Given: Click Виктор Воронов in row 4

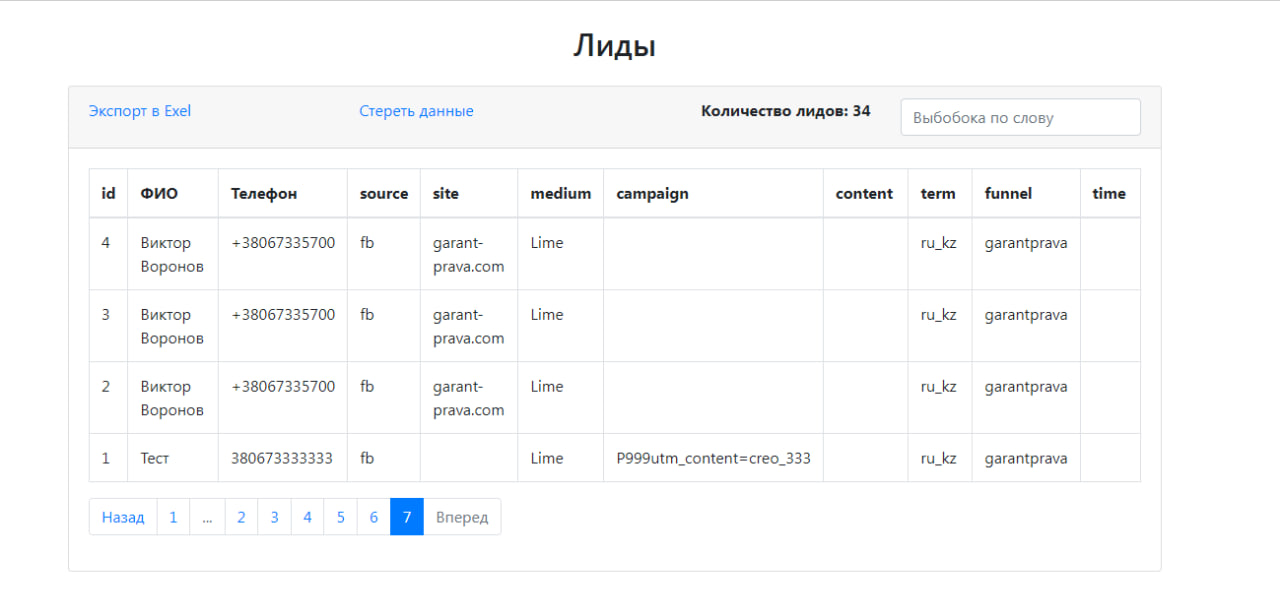Looking at the screenshot, I should tap(172, 255).
